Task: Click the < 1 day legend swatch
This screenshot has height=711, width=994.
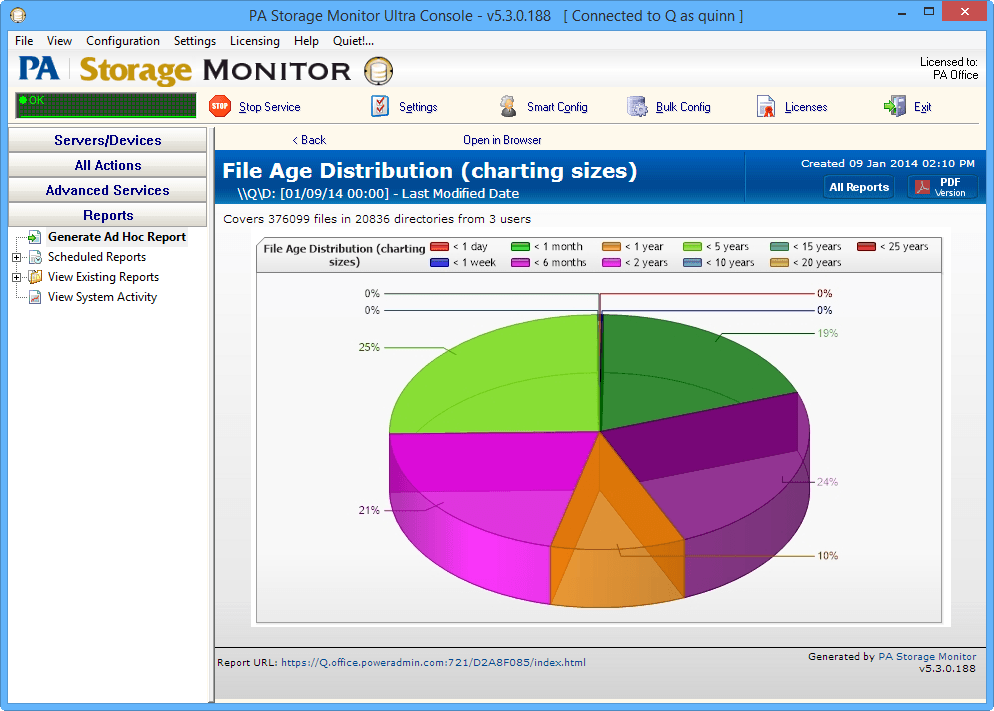Action: pyautogui.click(x=439, y=247)
